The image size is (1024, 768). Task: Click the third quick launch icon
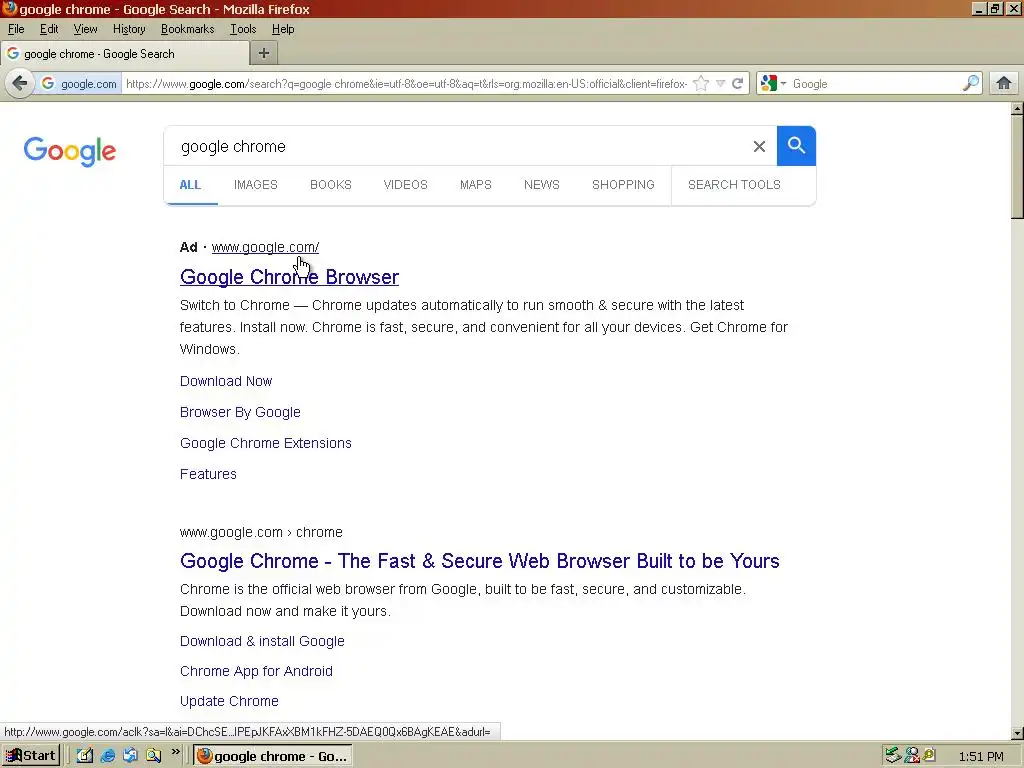pos(131,756)
